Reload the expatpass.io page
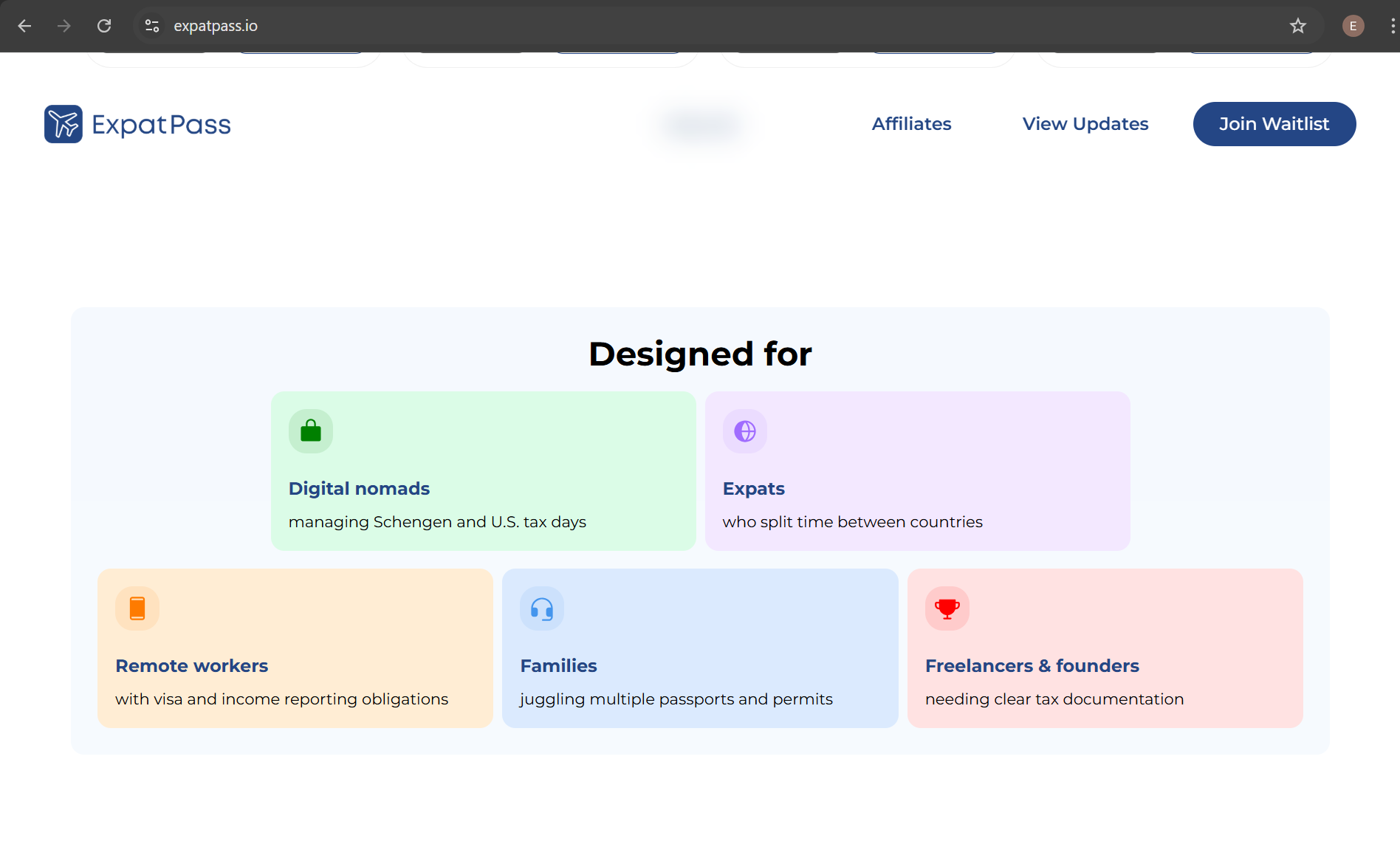 click(104, 24)
